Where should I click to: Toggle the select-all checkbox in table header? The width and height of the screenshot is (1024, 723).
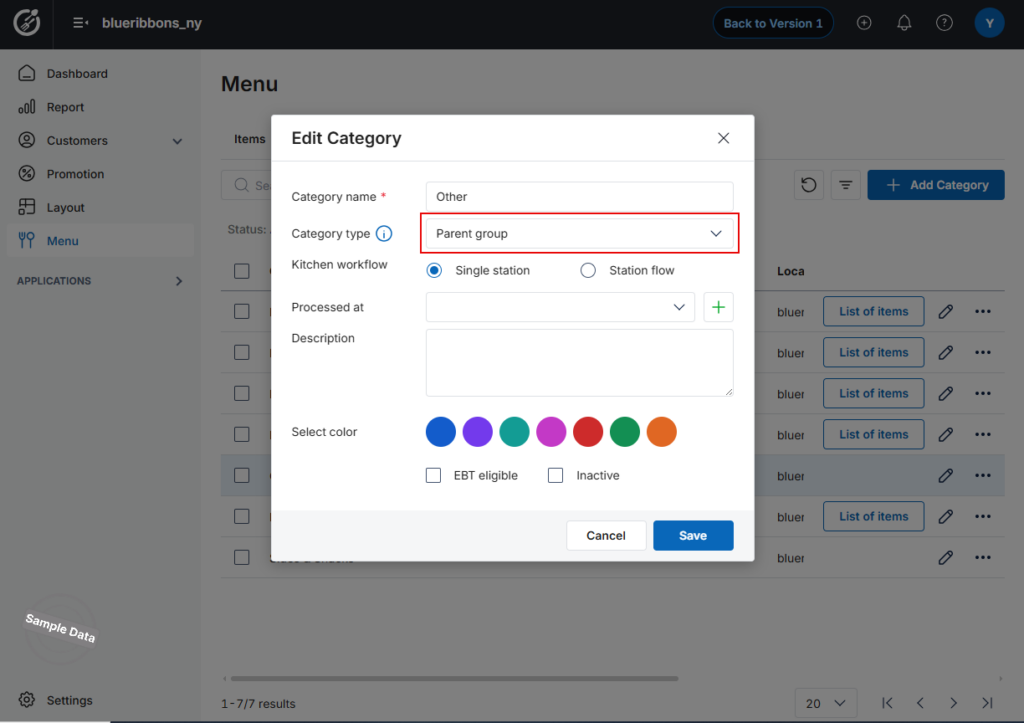pos(242,271)
